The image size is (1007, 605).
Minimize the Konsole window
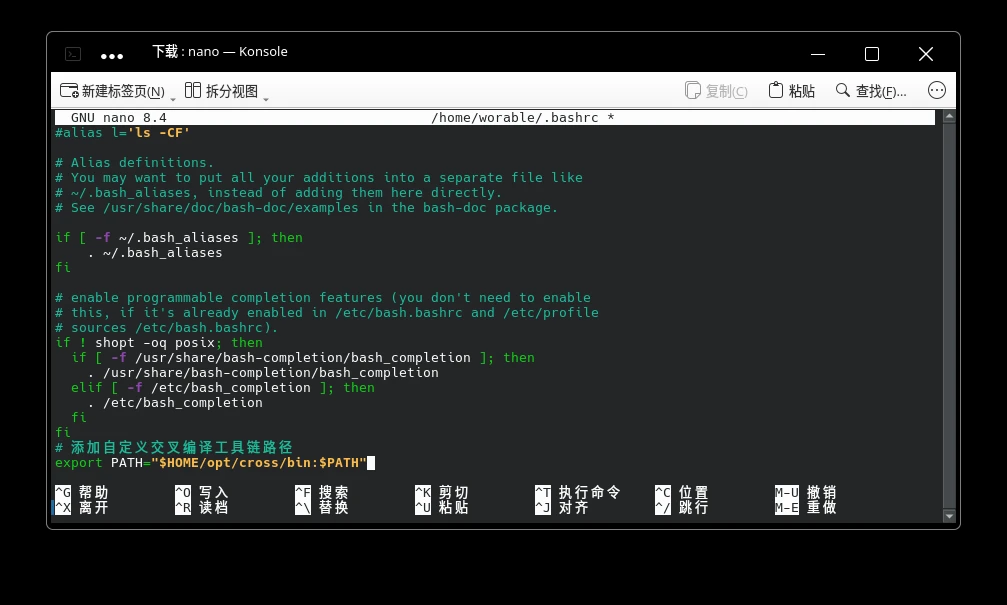(817, 54)
